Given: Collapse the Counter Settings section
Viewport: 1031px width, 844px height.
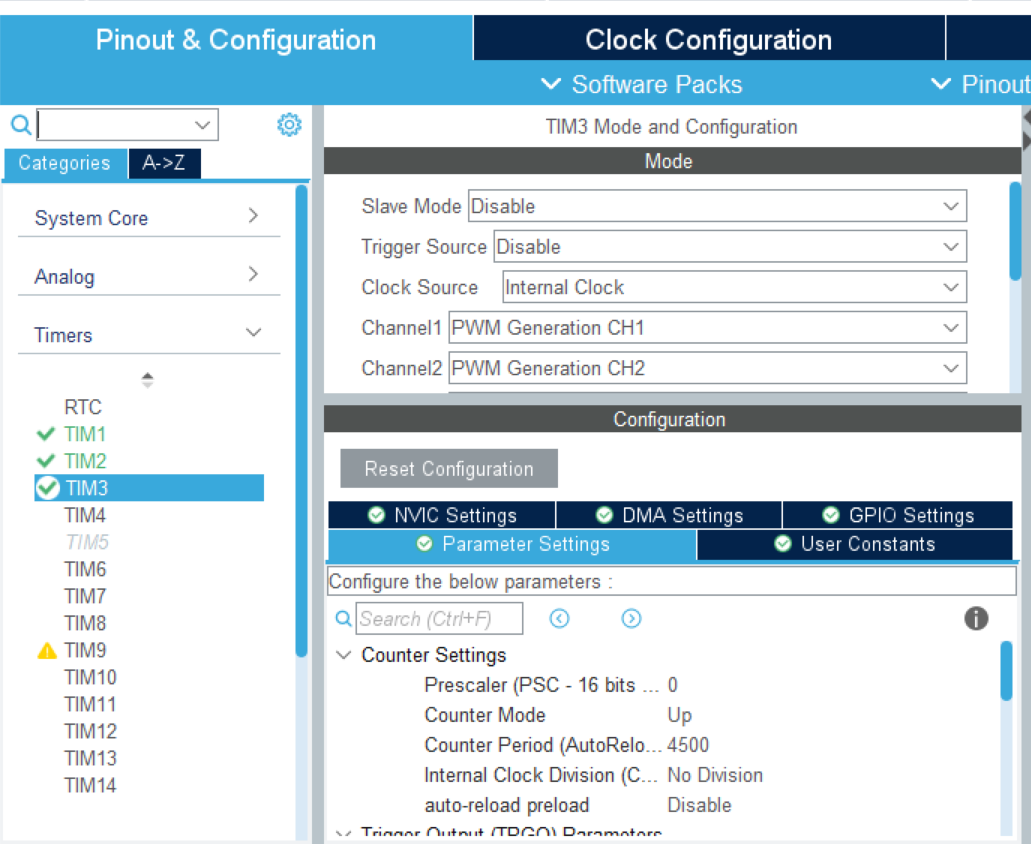Looking at the screenshot, I should (343, 655).
